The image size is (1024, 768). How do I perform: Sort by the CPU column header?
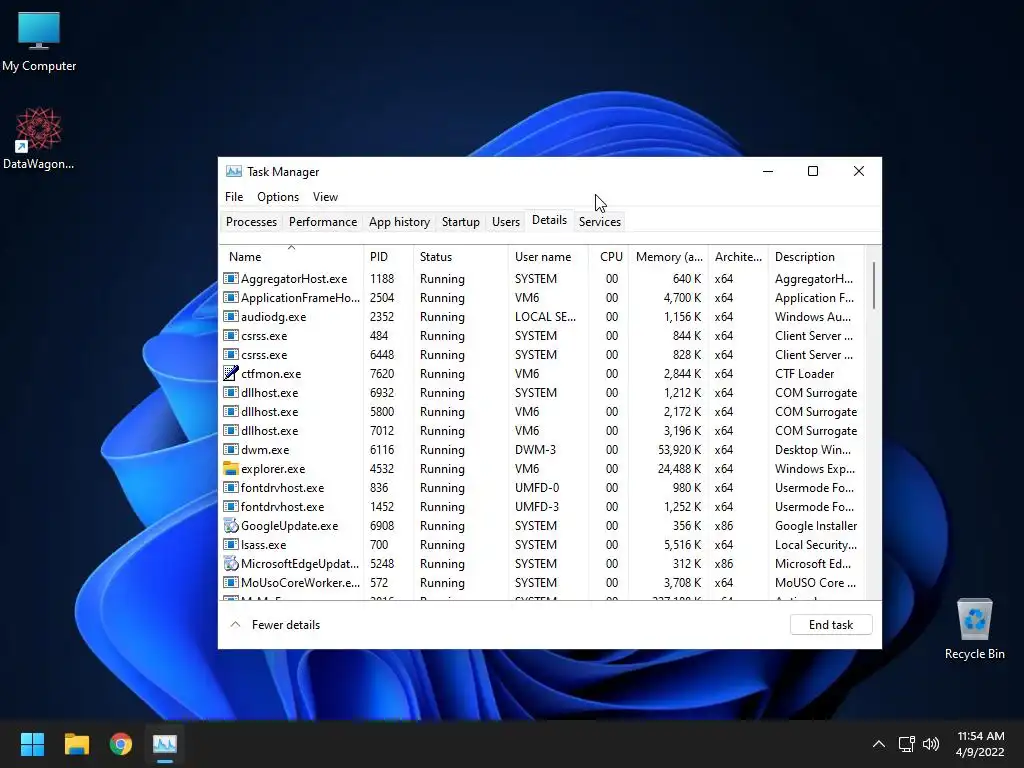coord(609,257)
